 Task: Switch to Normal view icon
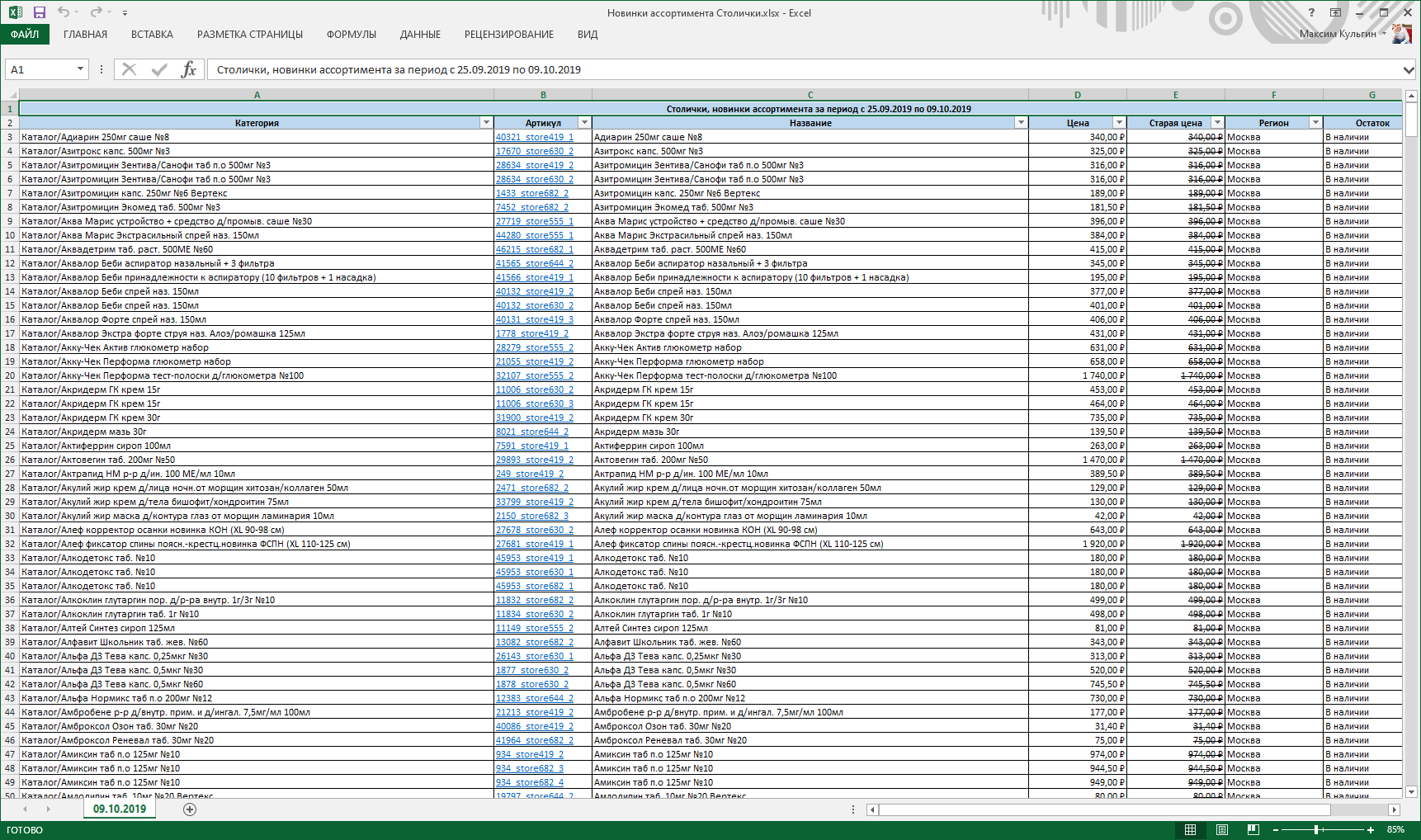coord(1191,829)
